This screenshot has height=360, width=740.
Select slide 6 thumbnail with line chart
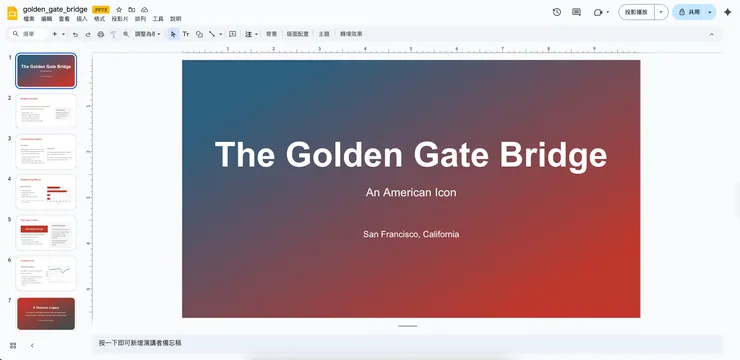pos(46,273)
